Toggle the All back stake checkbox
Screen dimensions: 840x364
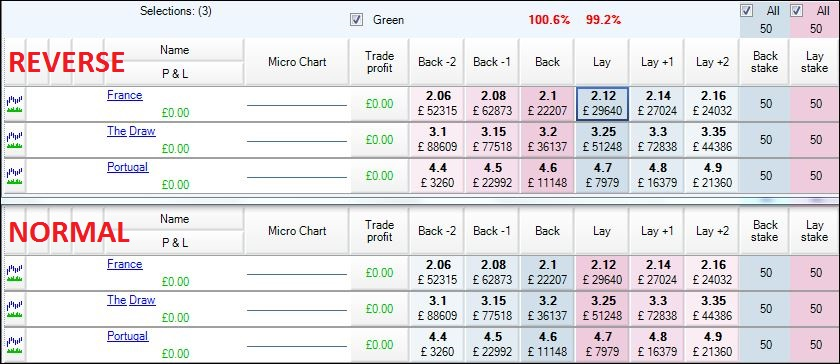[747, 11]
